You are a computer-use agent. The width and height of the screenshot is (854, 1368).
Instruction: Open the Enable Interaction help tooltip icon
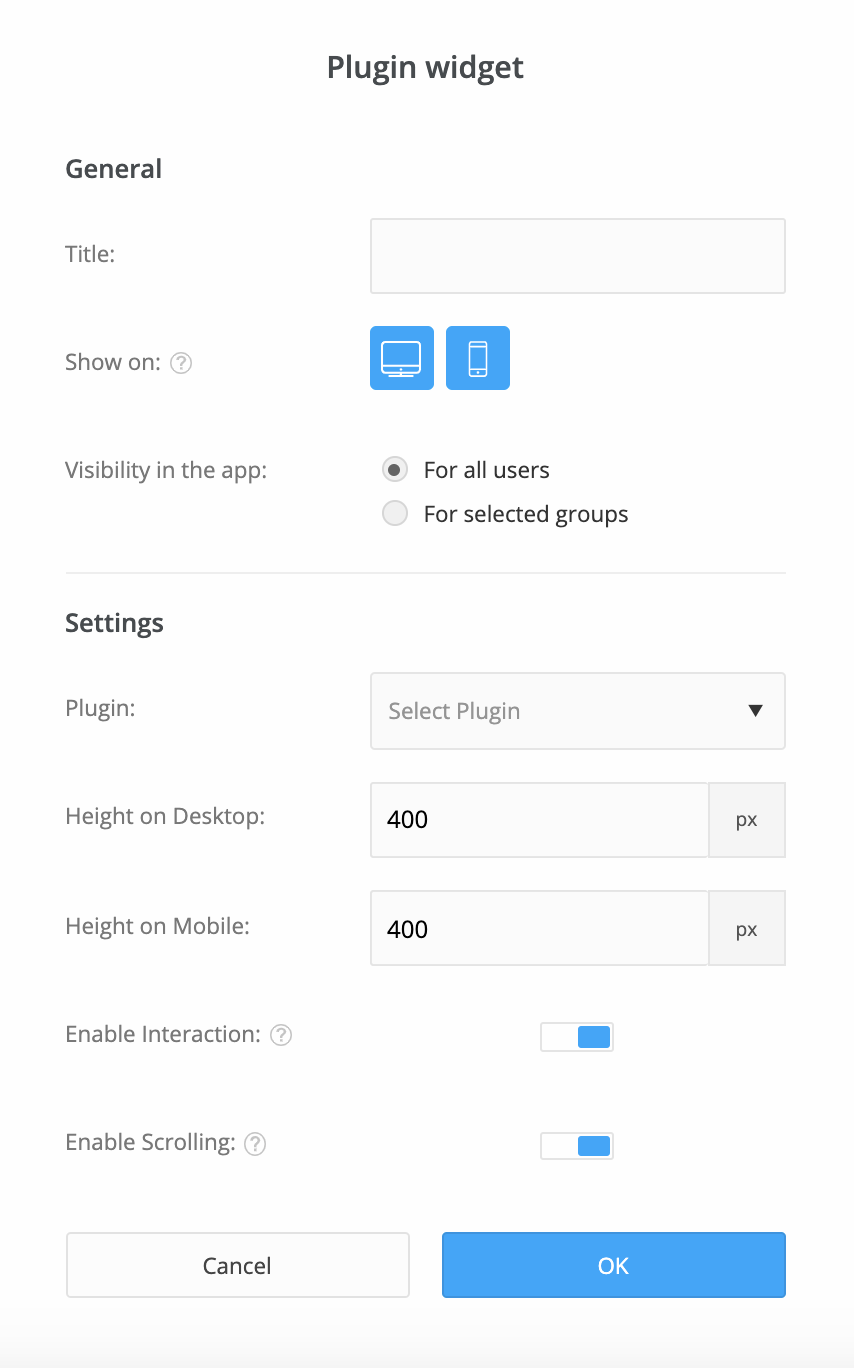tap(280, 1034)
